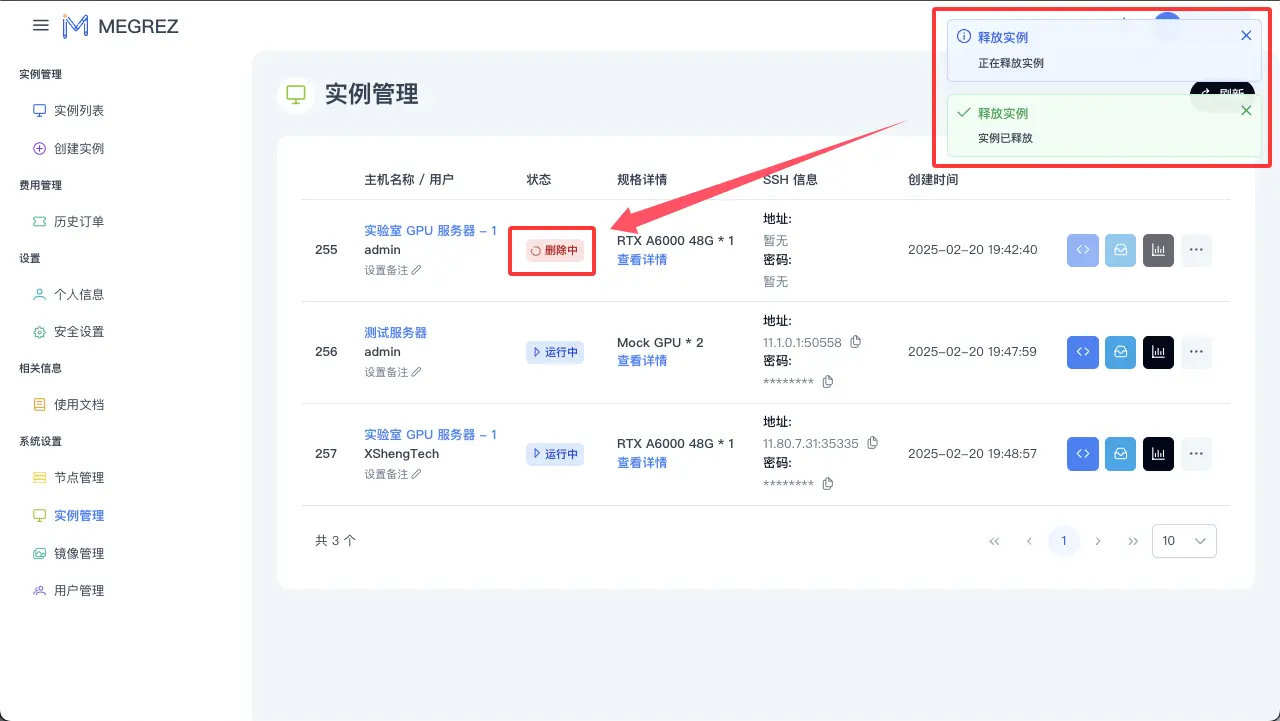Open the bar chart monitoring icon for instance 256

[1158, 351]
